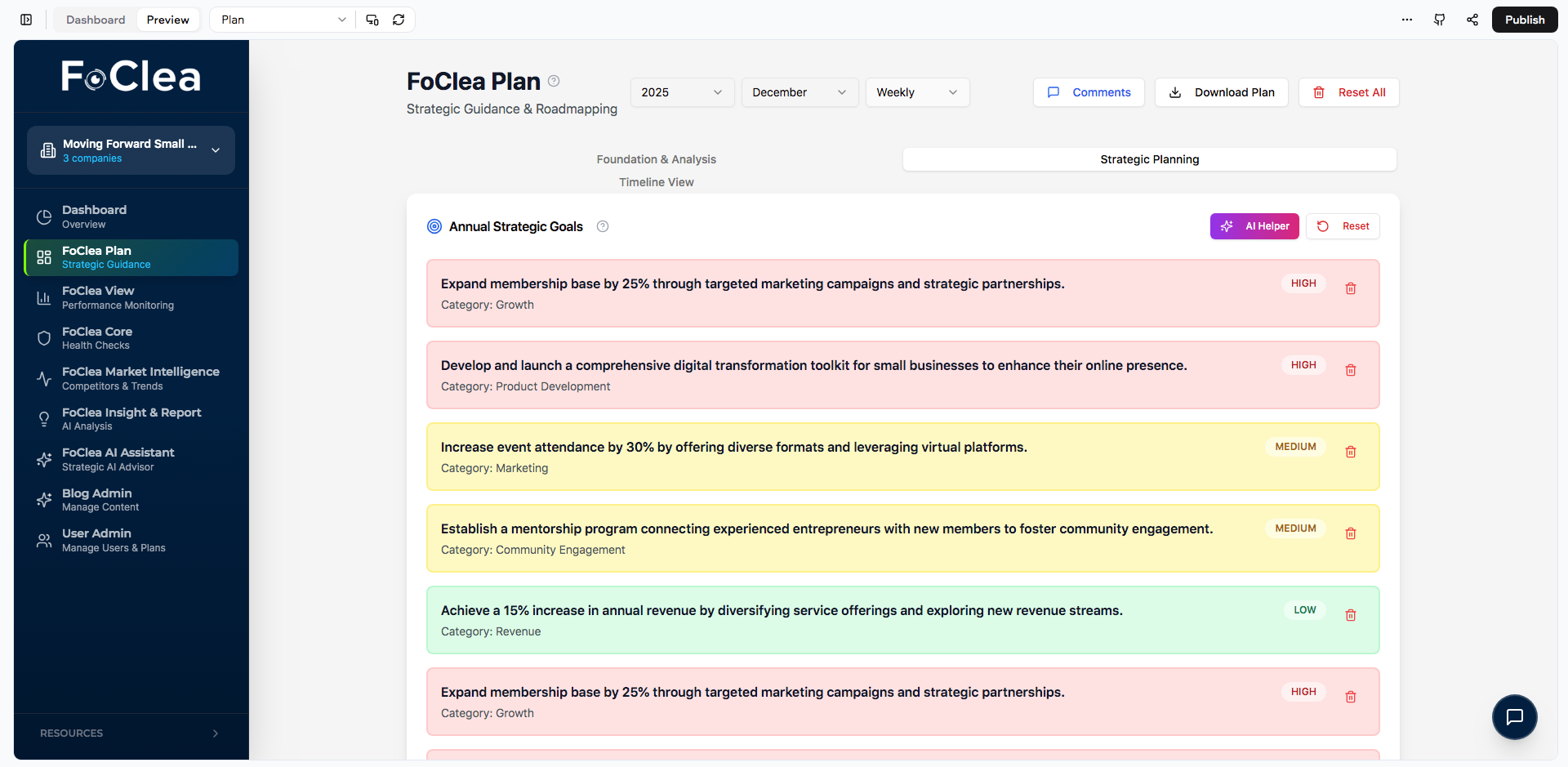
Task: Switch Weekly frequency to another option
Action: (916, 92)
